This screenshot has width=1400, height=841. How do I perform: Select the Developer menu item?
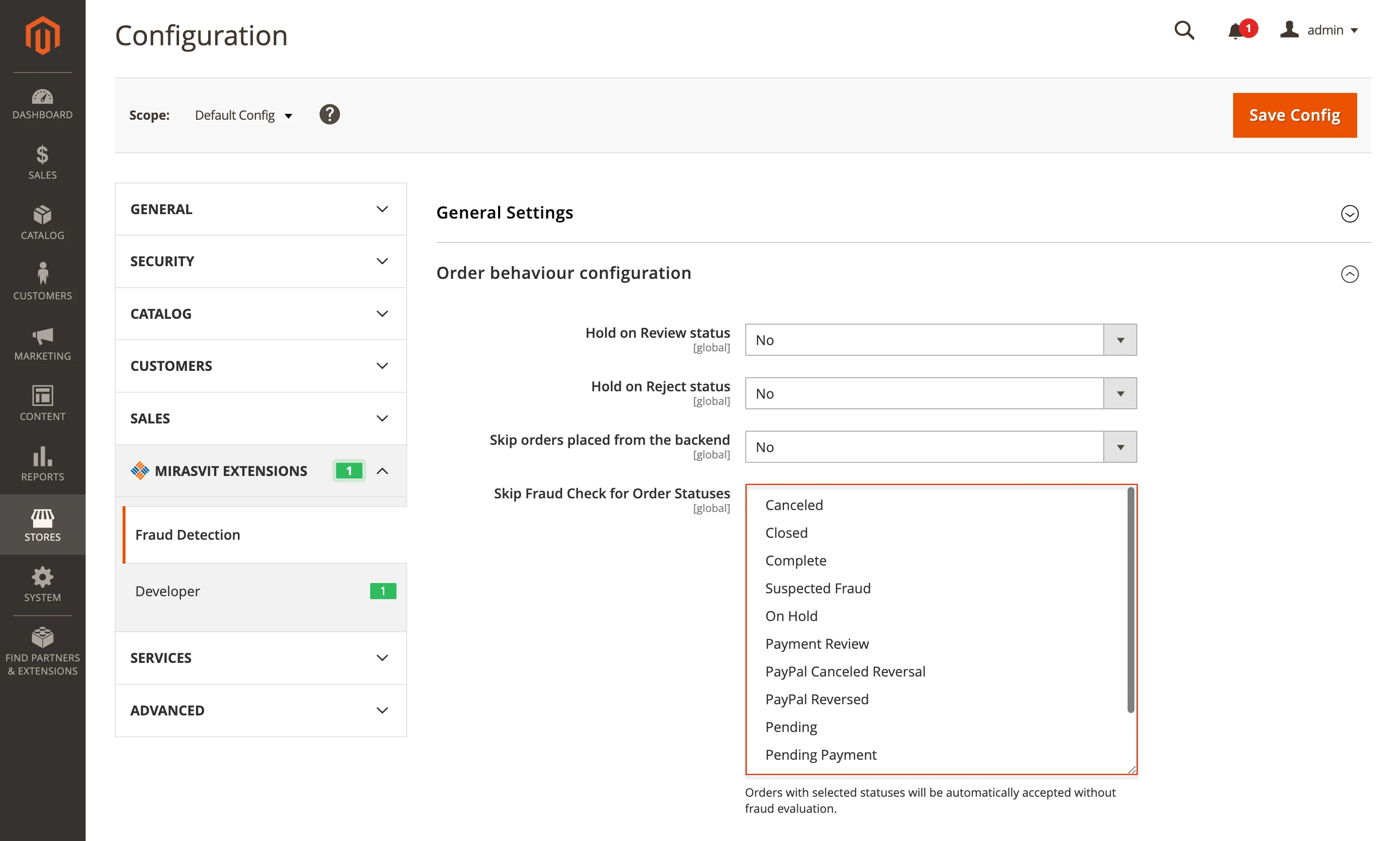pyautogui.click(x=168, y=590)
